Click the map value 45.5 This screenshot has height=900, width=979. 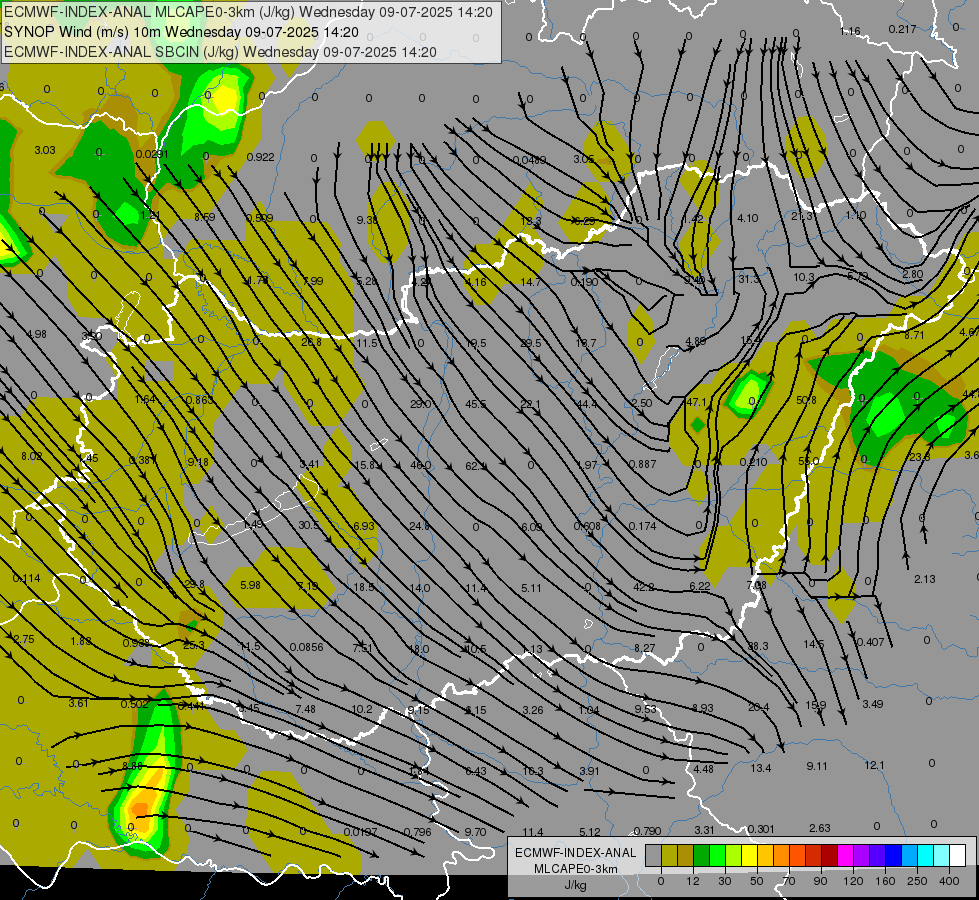pyautogui.click(x=476, y=404)
